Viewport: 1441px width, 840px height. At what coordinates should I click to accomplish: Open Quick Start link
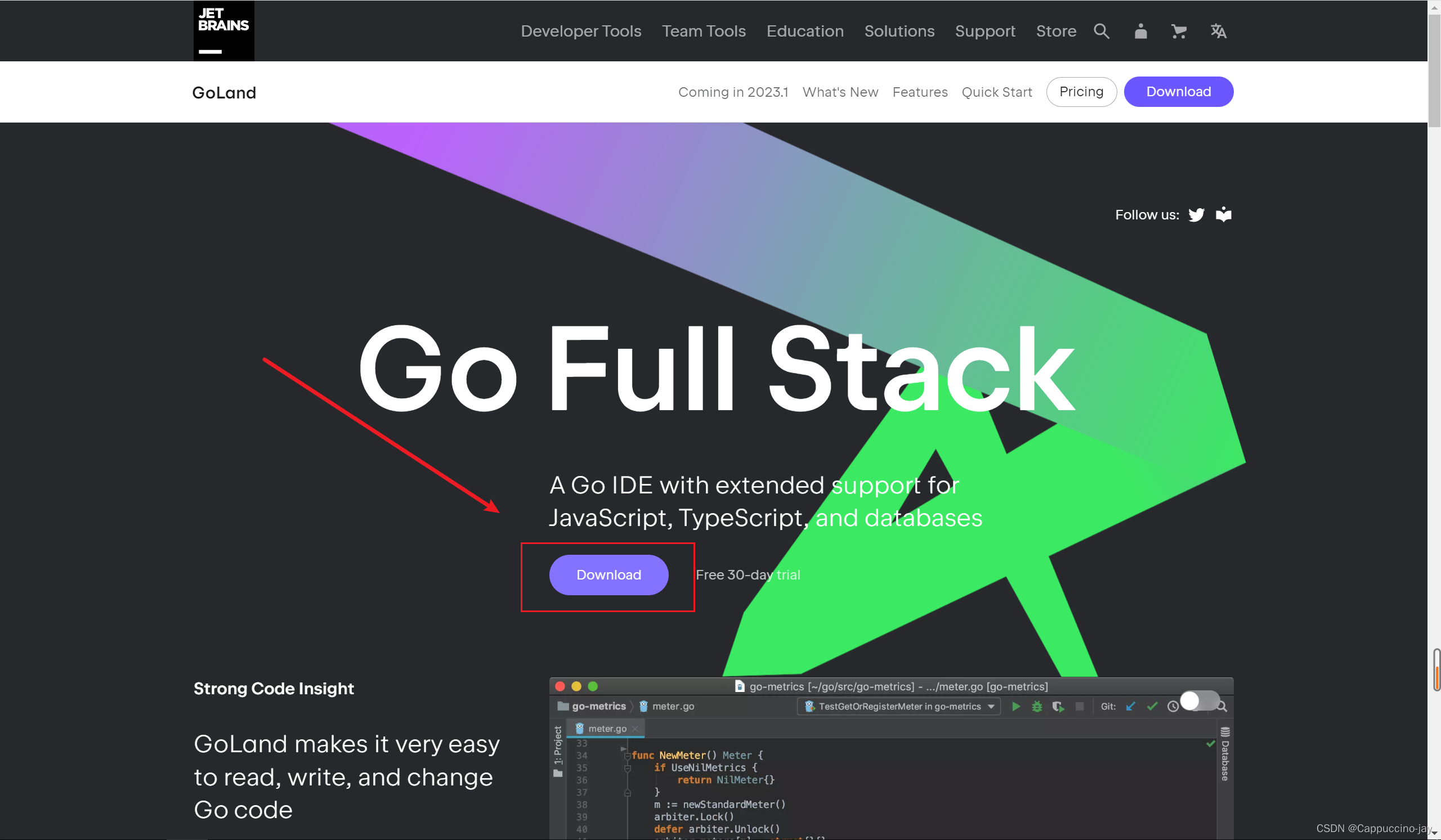[x=997, y=92]
